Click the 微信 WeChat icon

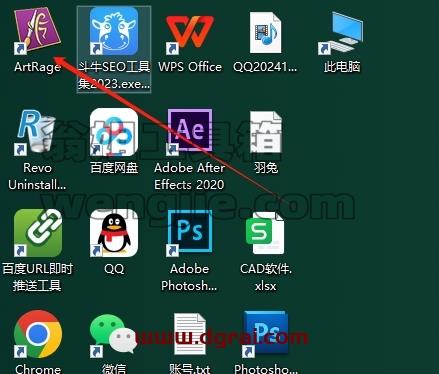pyautogui.click(x=114, y=334)
